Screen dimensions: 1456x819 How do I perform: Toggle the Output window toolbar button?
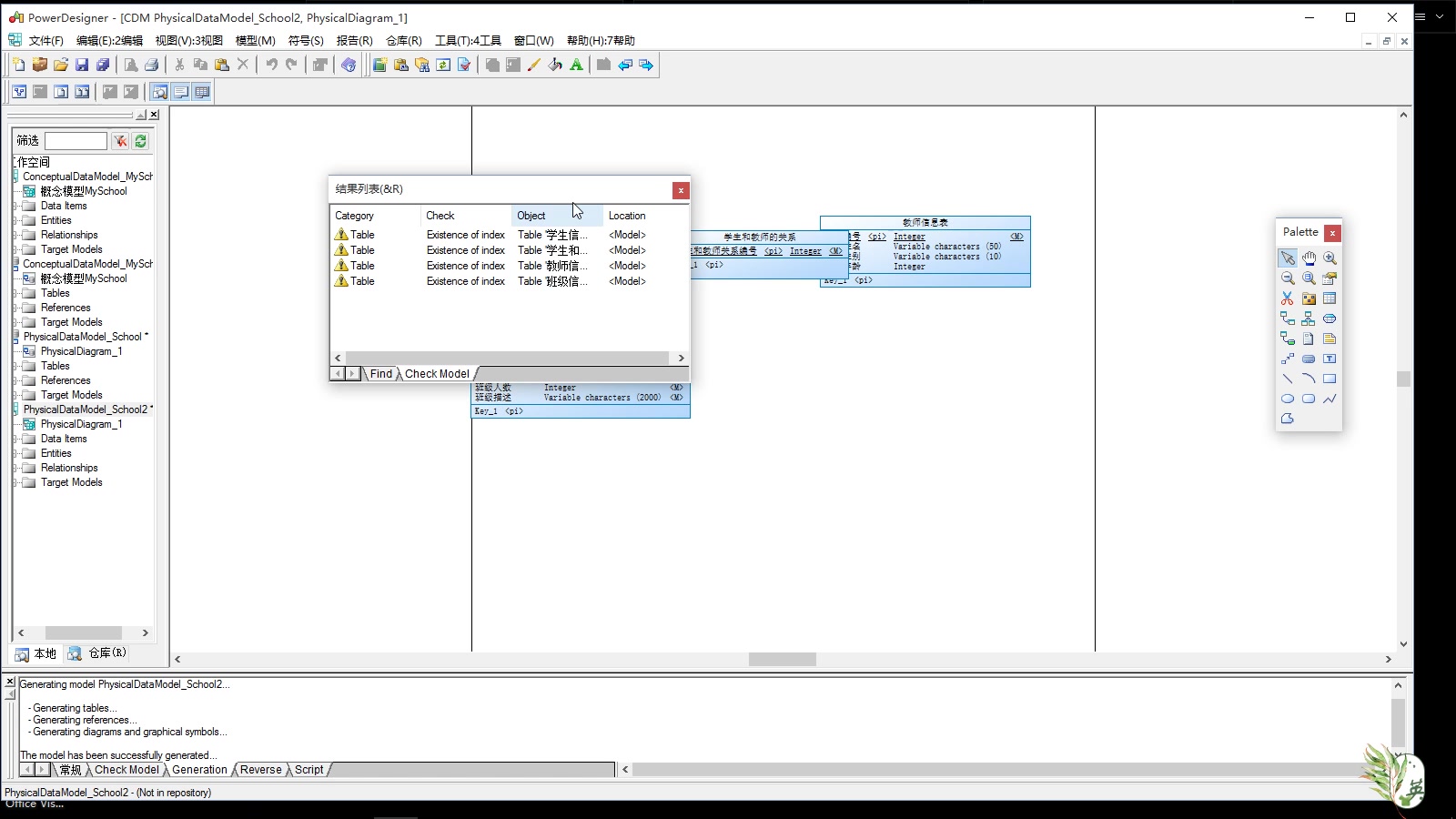181,92
